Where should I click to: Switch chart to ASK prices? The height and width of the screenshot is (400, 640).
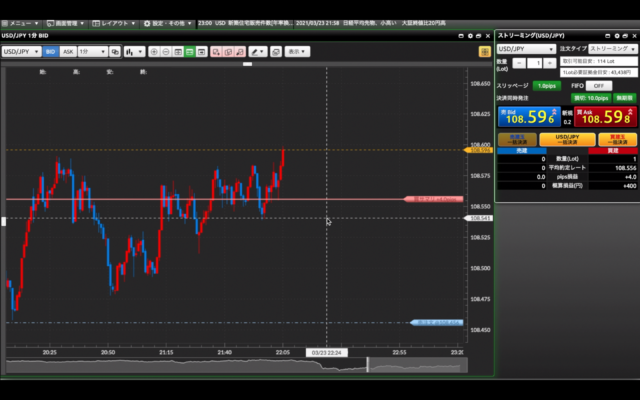click(x=68, y=52)
